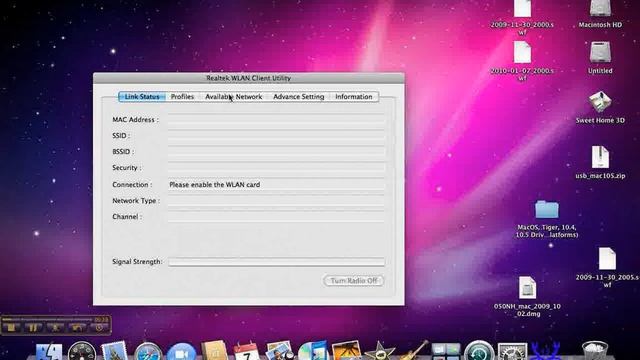Launch iMovie star icon in Dock

(x=380, y=351)
